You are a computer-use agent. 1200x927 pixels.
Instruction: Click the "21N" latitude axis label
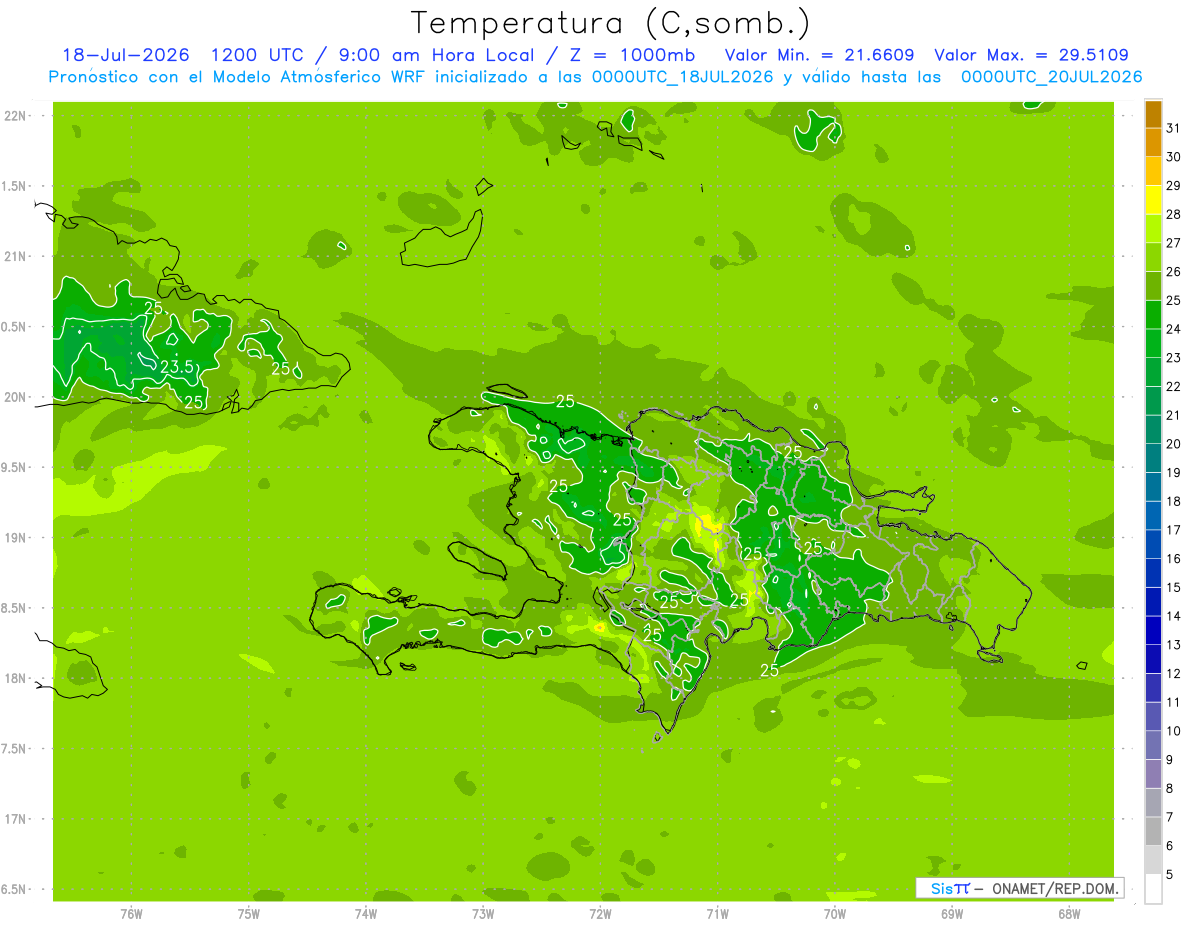16,256
